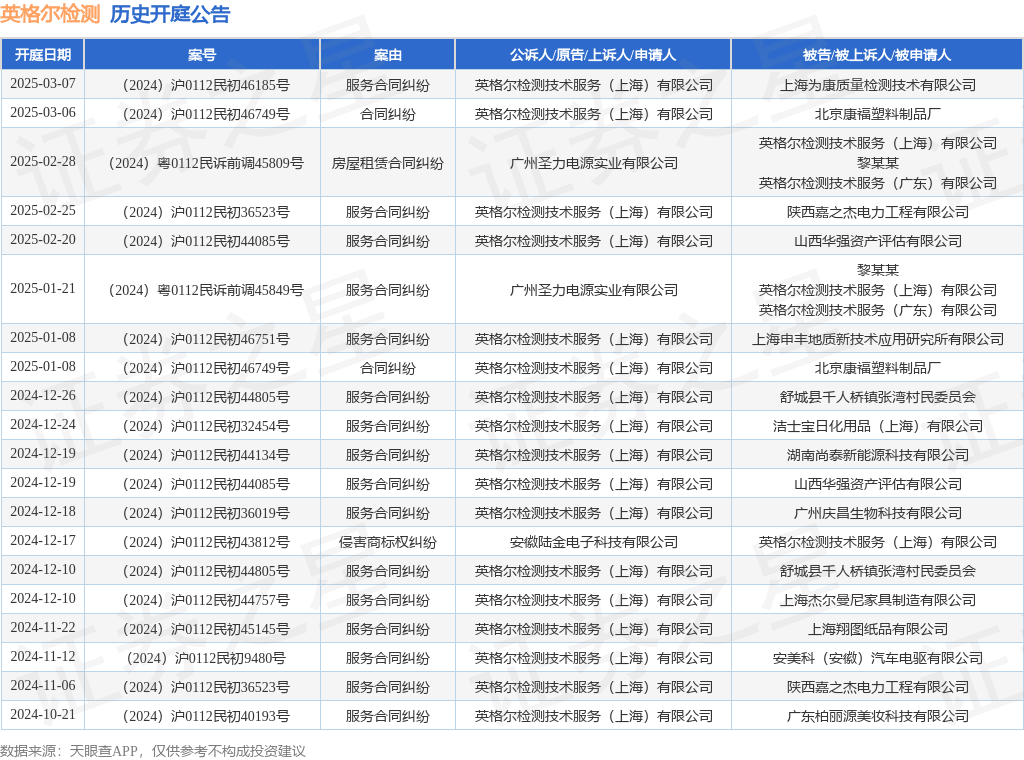Click defendant 广州庆昌生物科技有限公司
This screenshot has height=760, width=1024.
[x=878, y=513]
